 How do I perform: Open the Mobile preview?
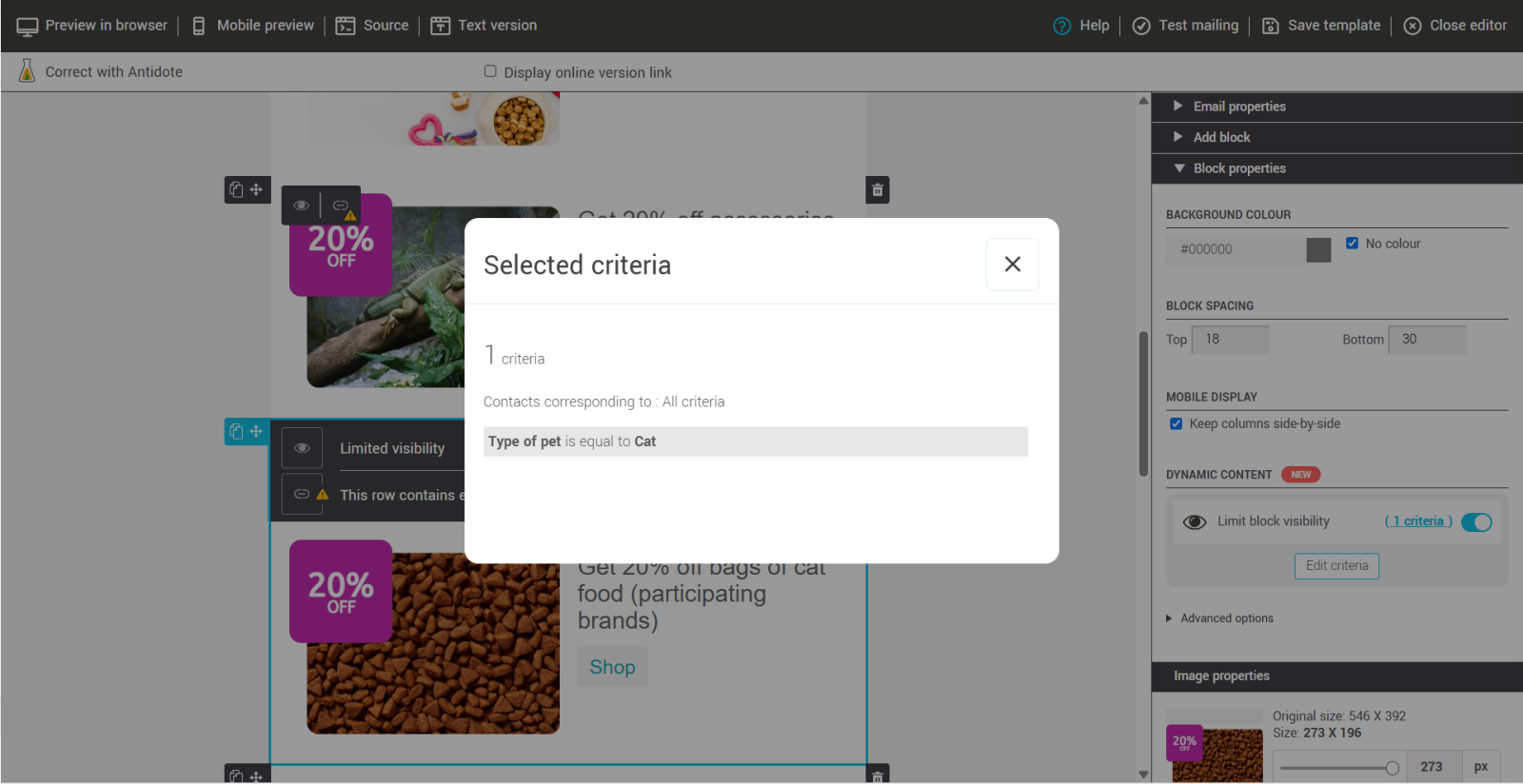click(x=253, y=26)
